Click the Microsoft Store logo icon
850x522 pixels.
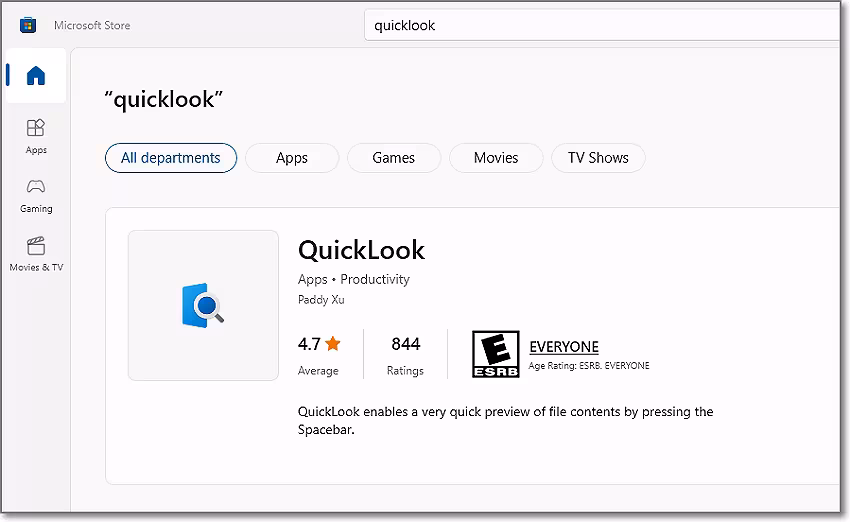[28, 25]
